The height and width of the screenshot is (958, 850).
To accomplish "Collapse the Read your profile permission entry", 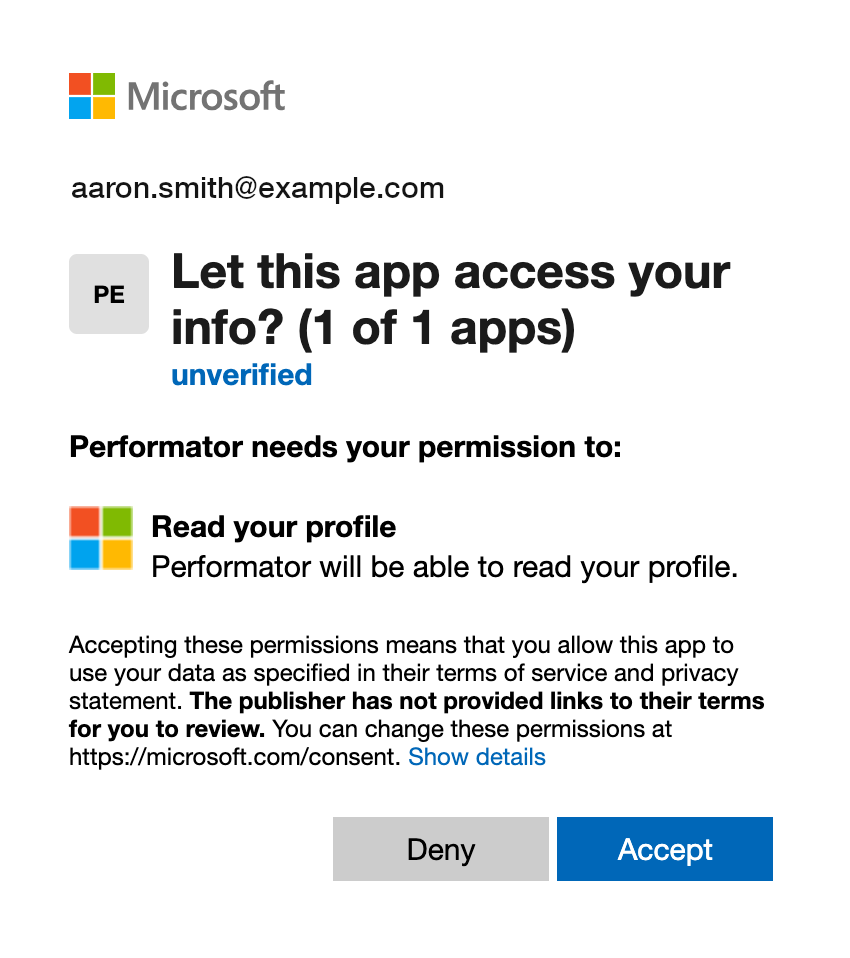I will (x=273, y=527).
